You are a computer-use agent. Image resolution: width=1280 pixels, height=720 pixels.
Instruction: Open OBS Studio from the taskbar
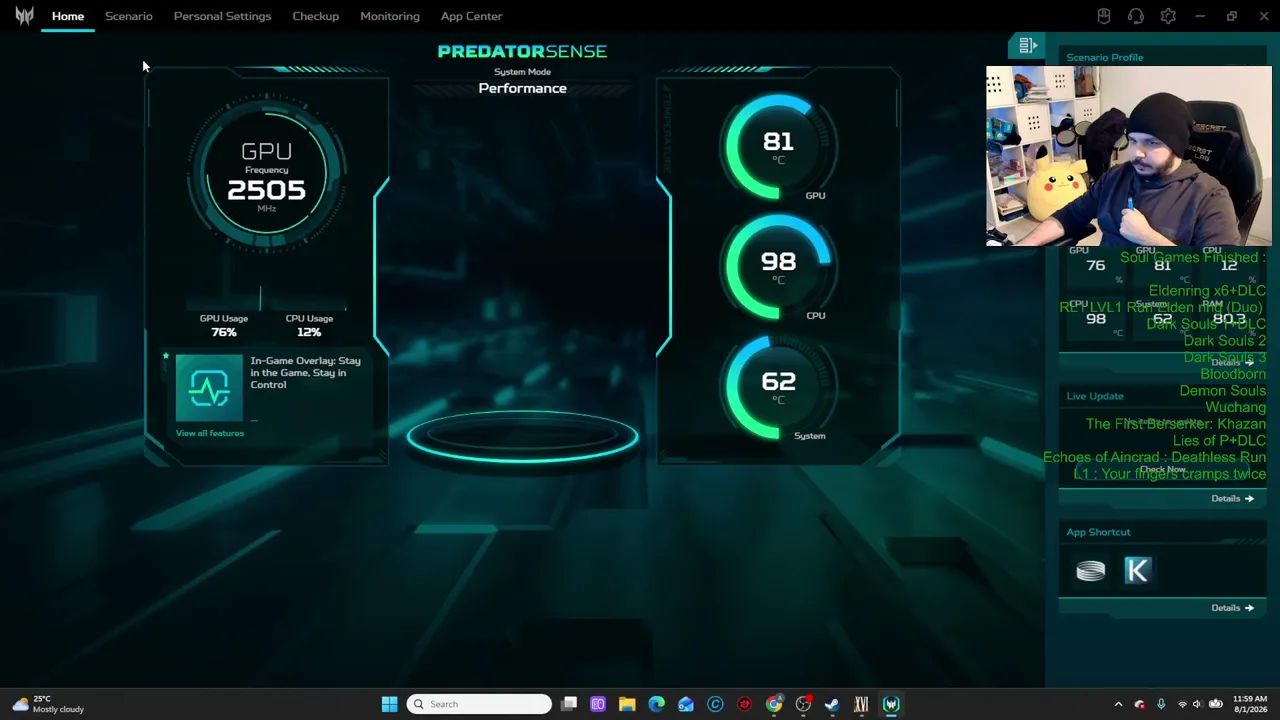[x=803, y=704]
